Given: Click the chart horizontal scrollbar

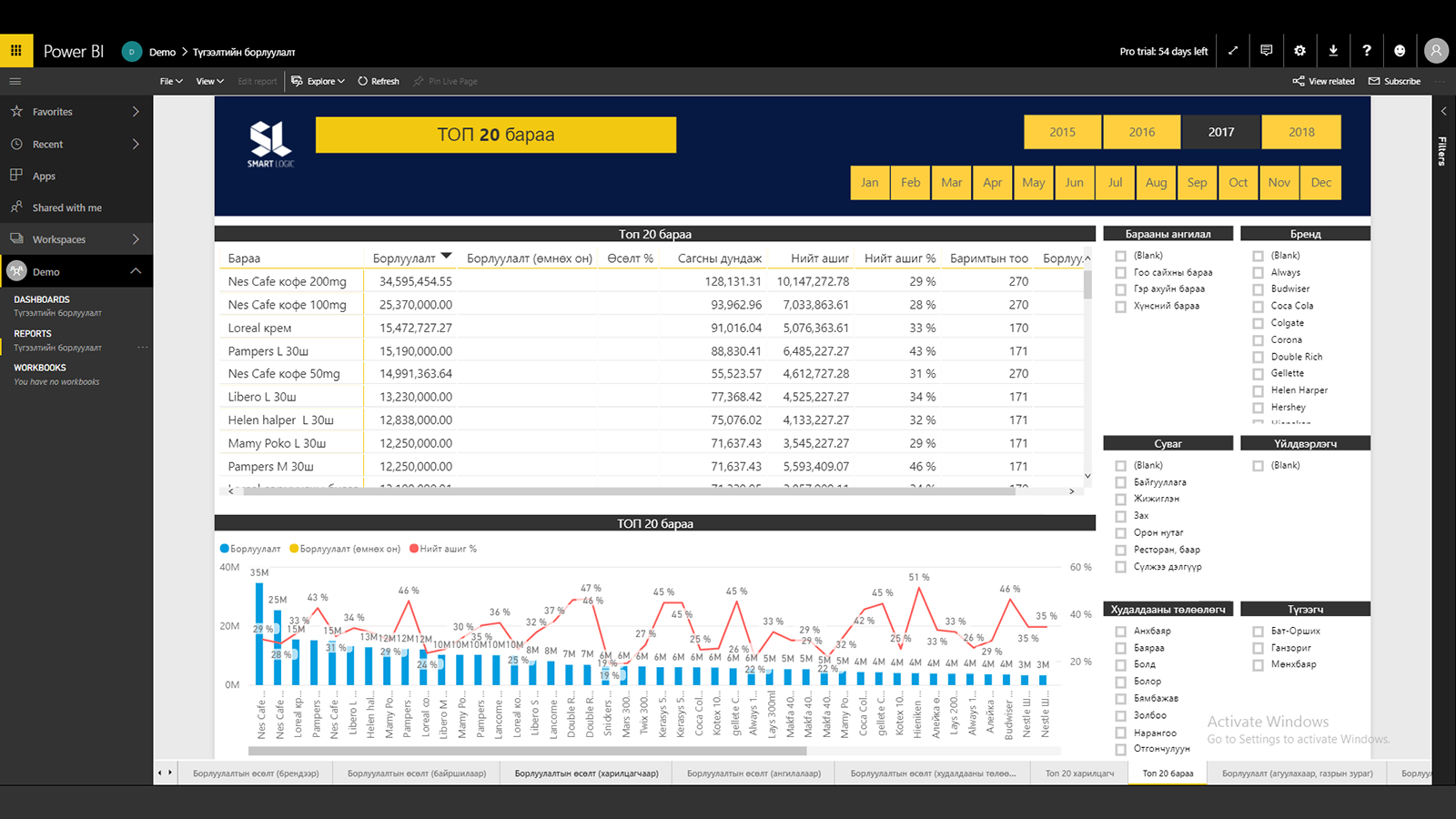Looking at the screenshot, I should (528, 752).
